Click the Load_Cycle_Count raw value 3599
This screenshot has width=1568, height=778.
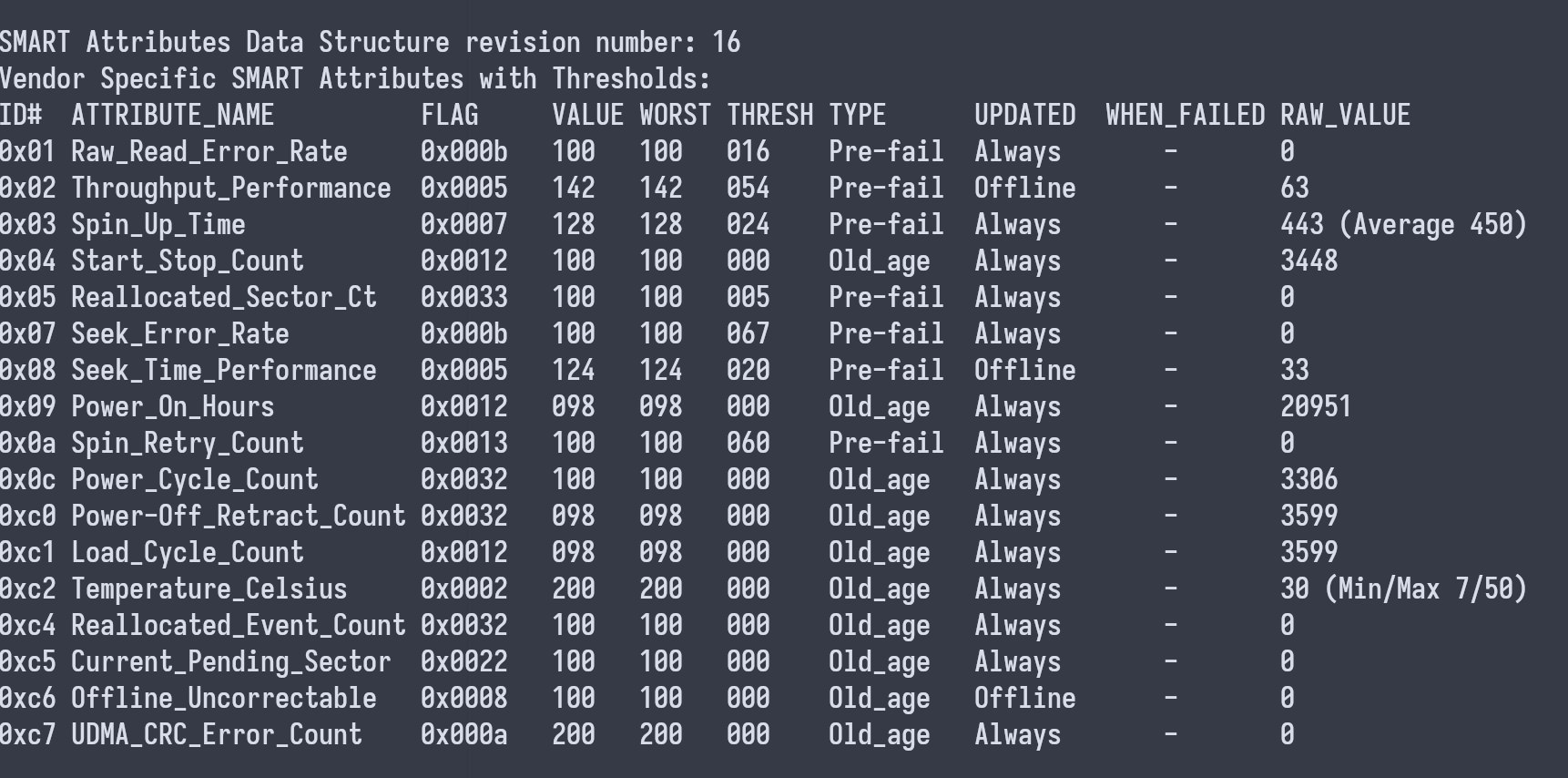(x=1308, y=552)
